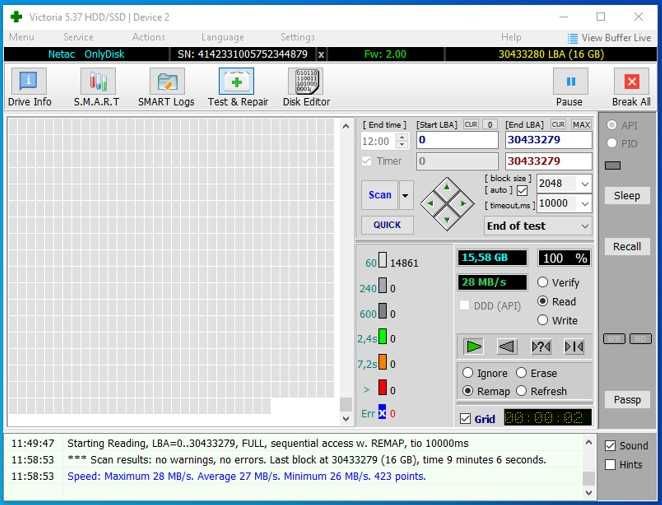The height and width of the screenshot is (505, 662).
Task: Click the random jump |?| button
Action: [541, 347]
